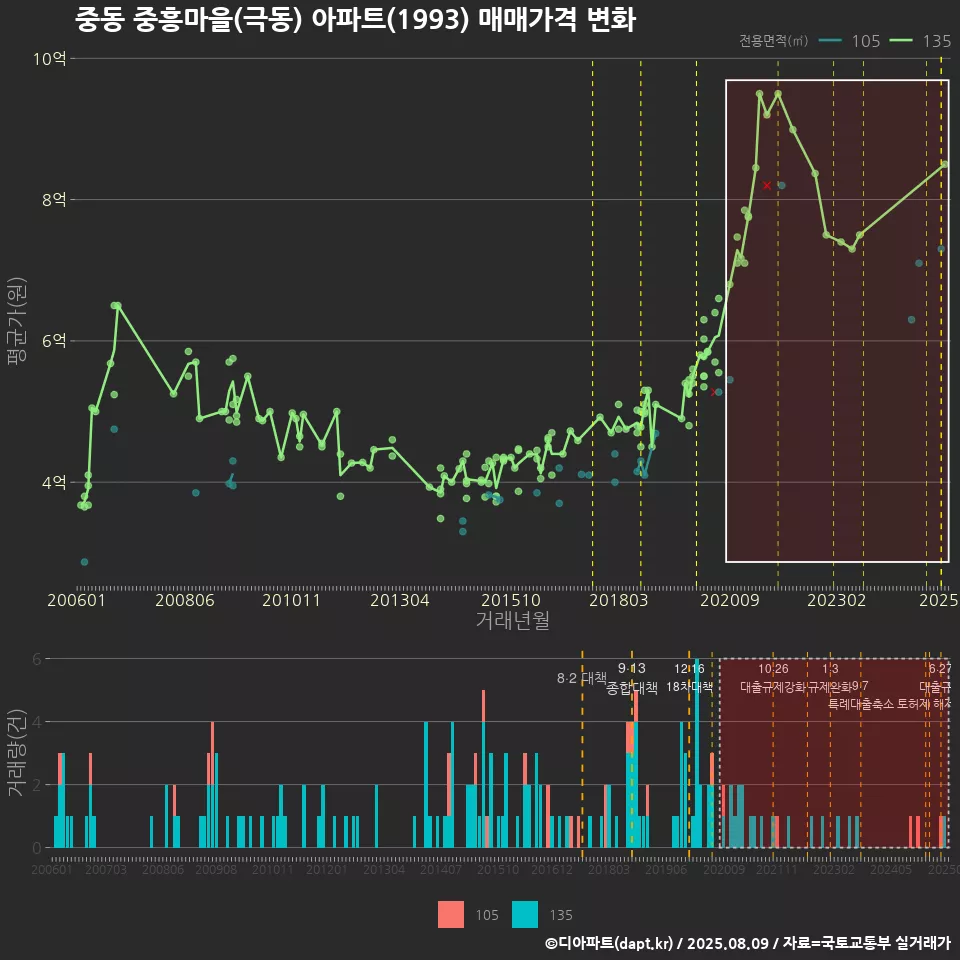
Task: Click 202111 on the volume chart axis
Action: point(777,869)
